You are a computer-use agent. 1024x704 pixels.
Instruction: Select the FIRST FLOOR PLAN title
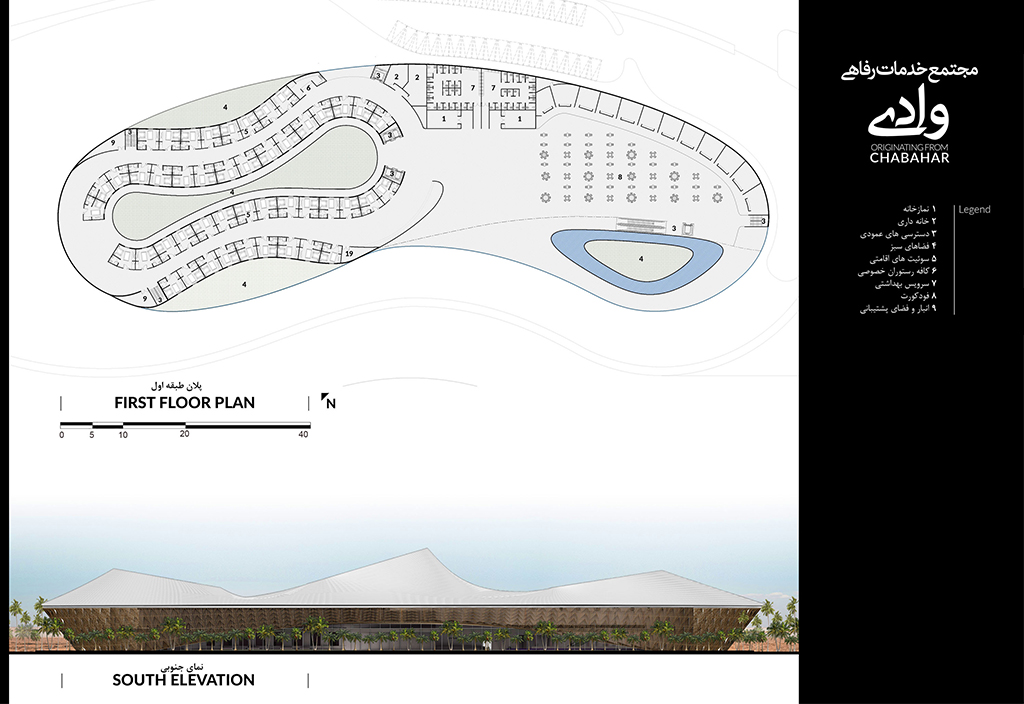pyautogui.click(x=184, y=403)
